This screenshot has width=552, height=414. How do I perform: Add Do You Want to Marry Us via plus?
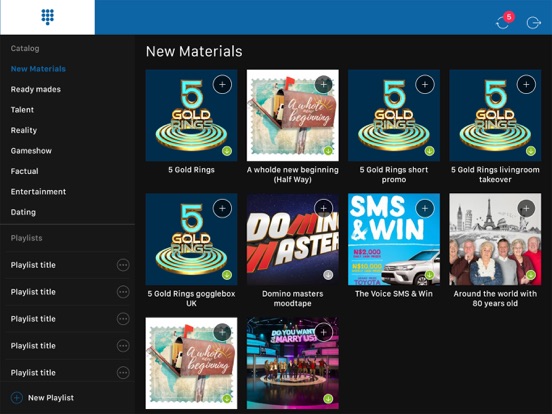(324, 332)
